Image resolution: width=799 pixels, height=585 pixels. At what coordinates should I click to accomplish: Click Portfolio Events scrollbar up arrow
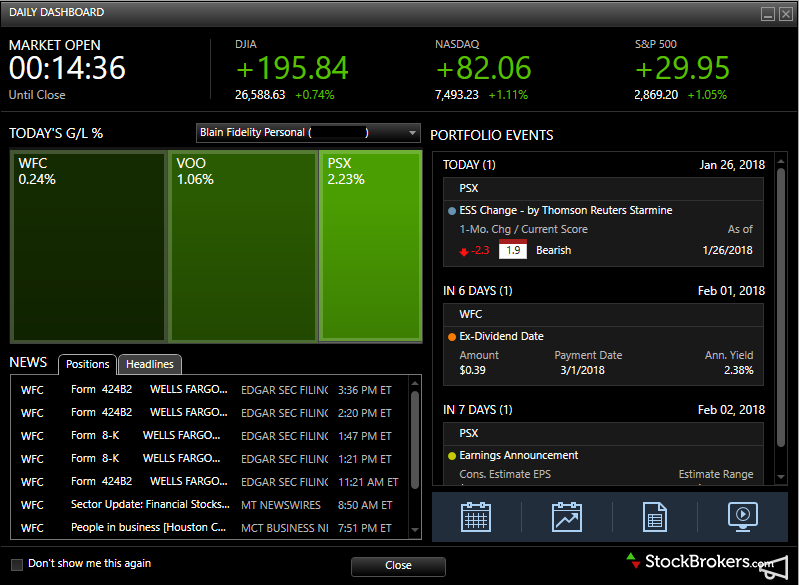coord(781,161)
